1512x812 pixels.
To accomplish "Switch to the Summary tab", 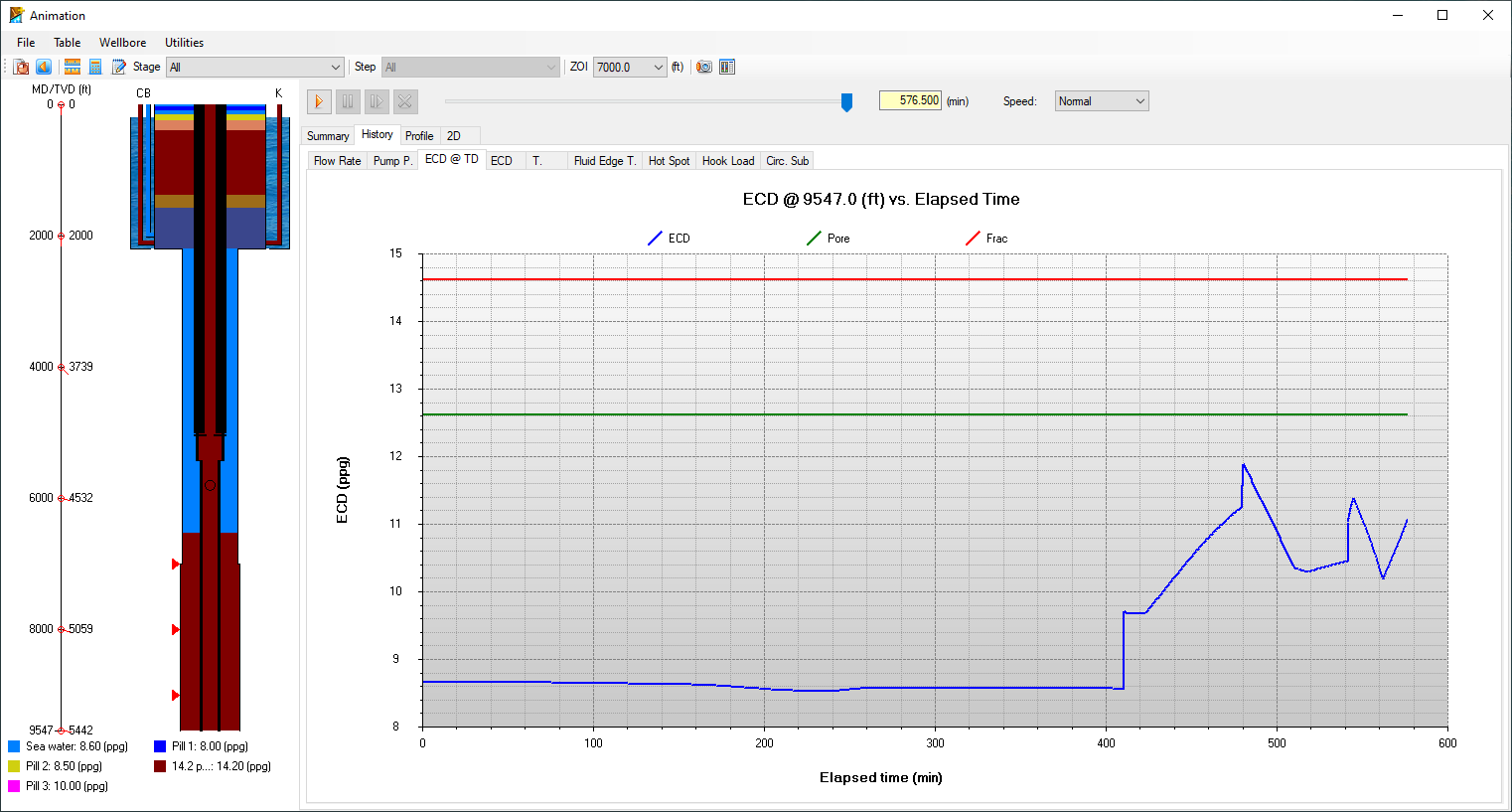I will pyautogui.click(x=328, y=136).
